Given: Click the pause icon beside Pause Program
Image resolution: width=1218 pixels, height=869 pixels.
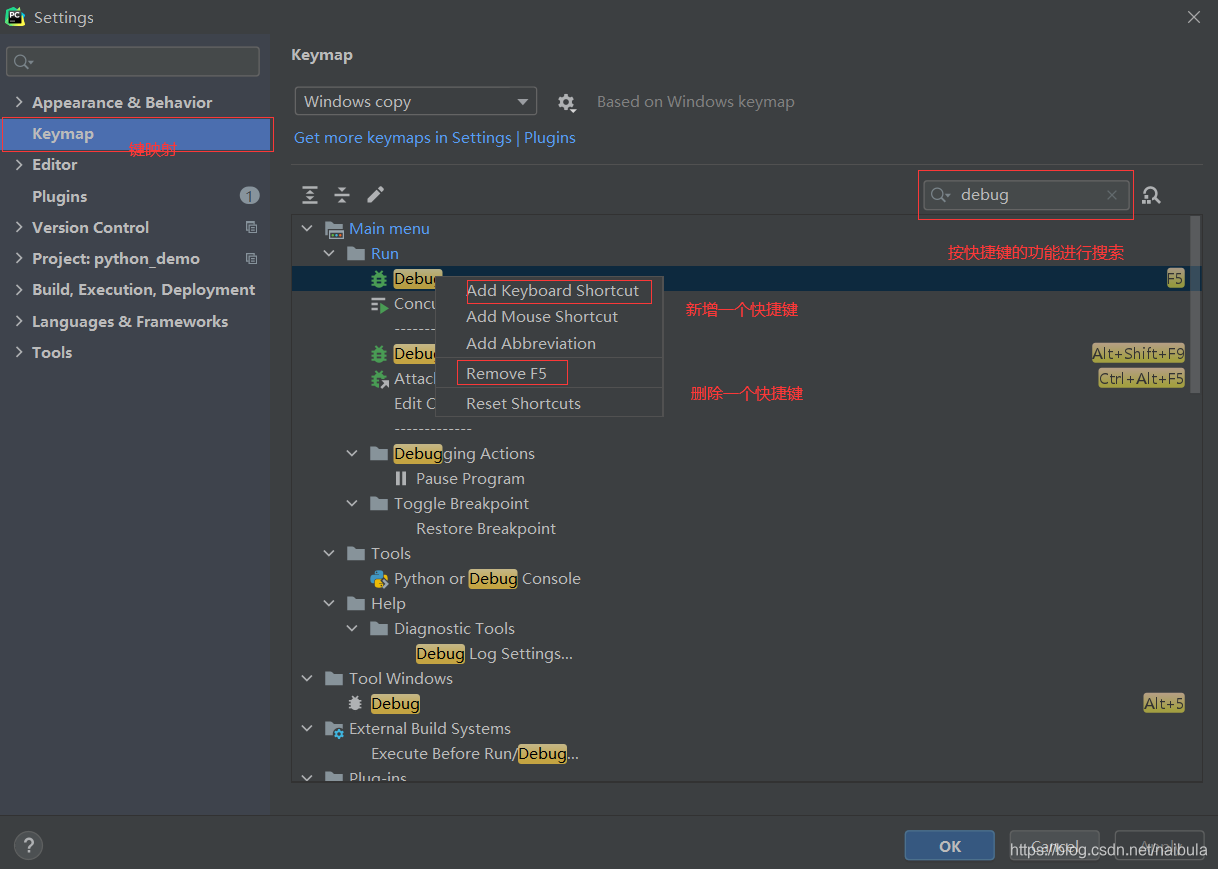Looking at the screenshot, I should point(401,479).
